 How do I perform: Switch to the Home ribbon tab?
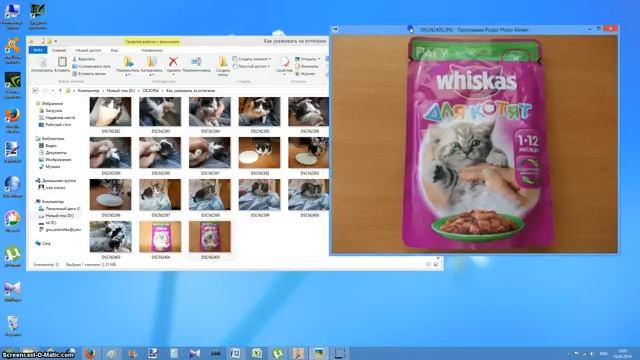[x=59, y=50]
